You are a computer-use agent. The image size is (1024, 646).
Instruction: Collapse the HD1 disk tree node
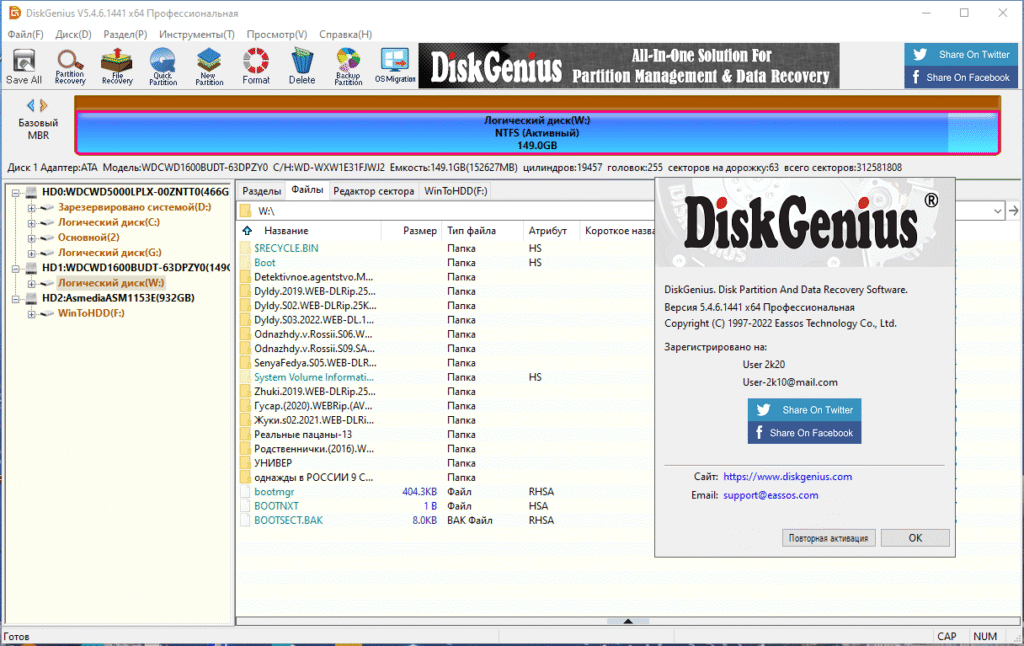16,268
